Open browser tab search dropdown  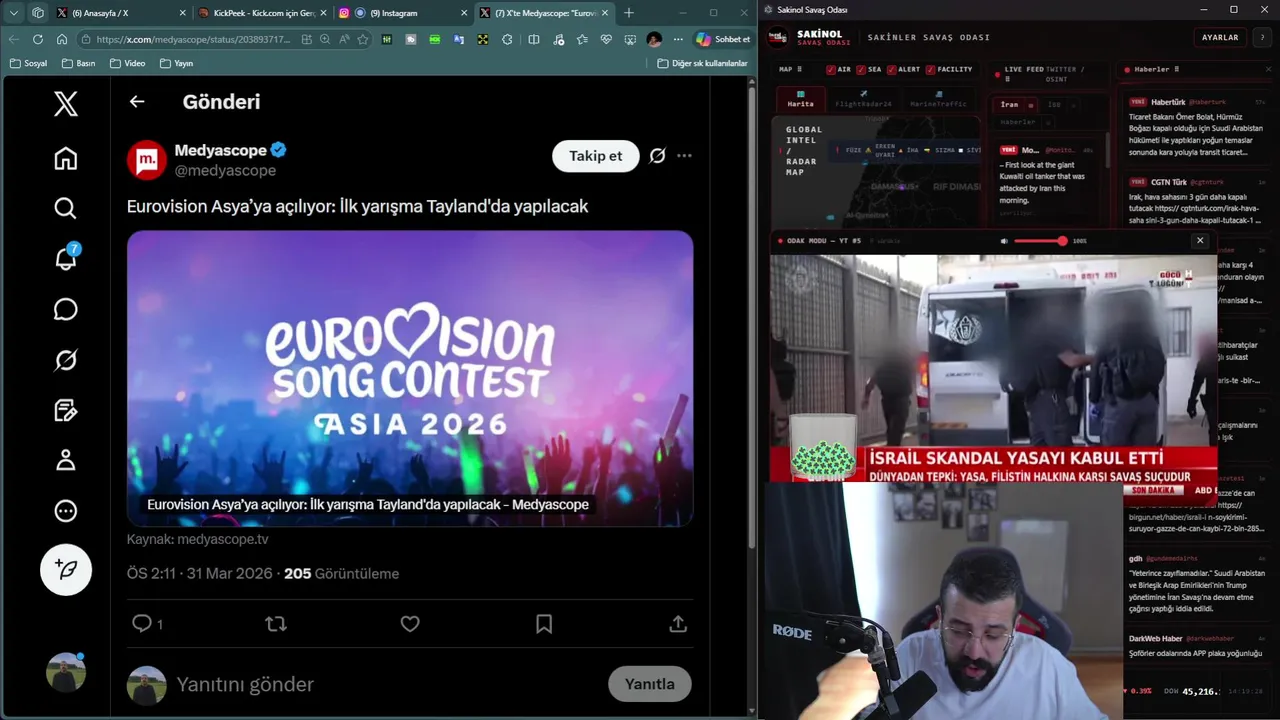(13, 13)
